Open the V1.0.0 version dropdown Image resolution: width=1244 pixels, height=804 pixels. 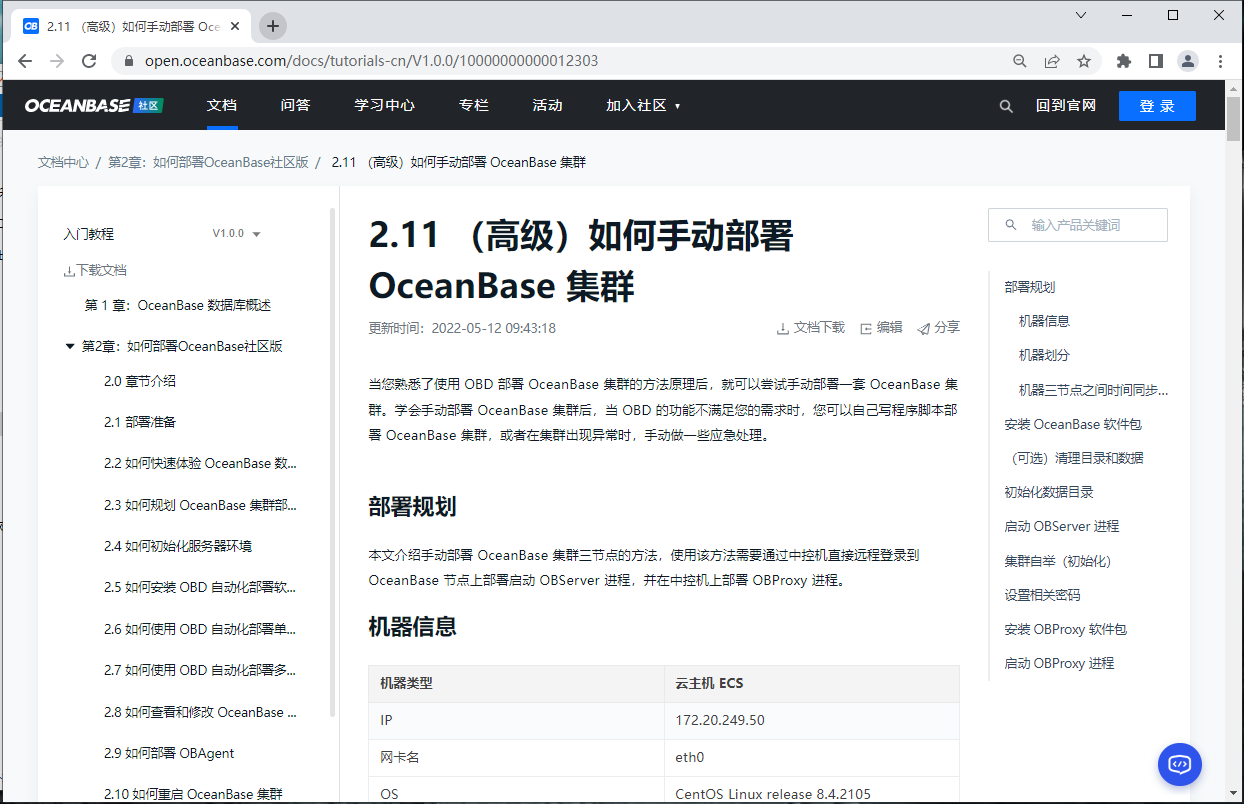pyautogui.click(x=236, y=233)
